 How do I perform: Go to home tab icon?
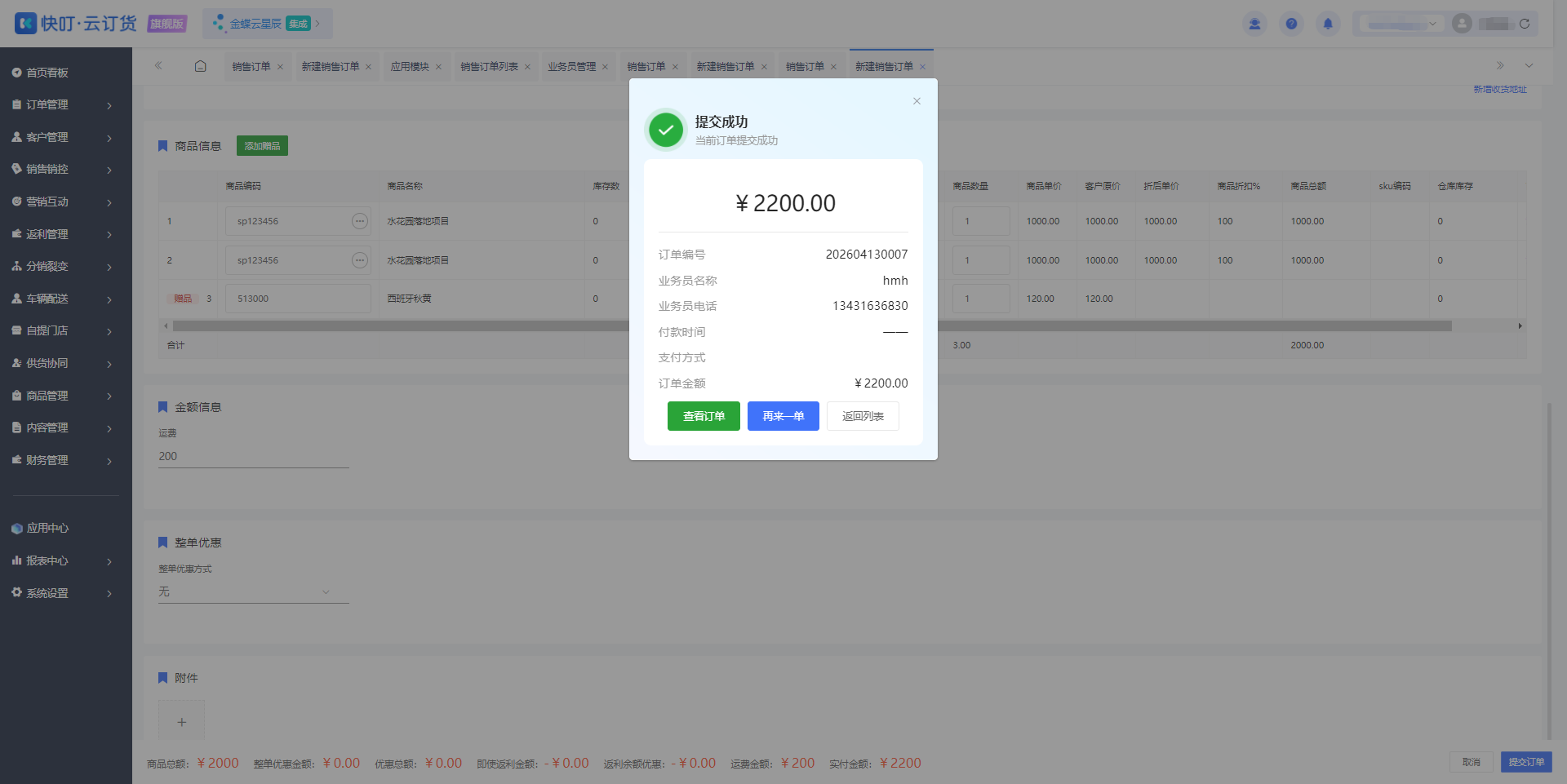[x=200, y=66]
